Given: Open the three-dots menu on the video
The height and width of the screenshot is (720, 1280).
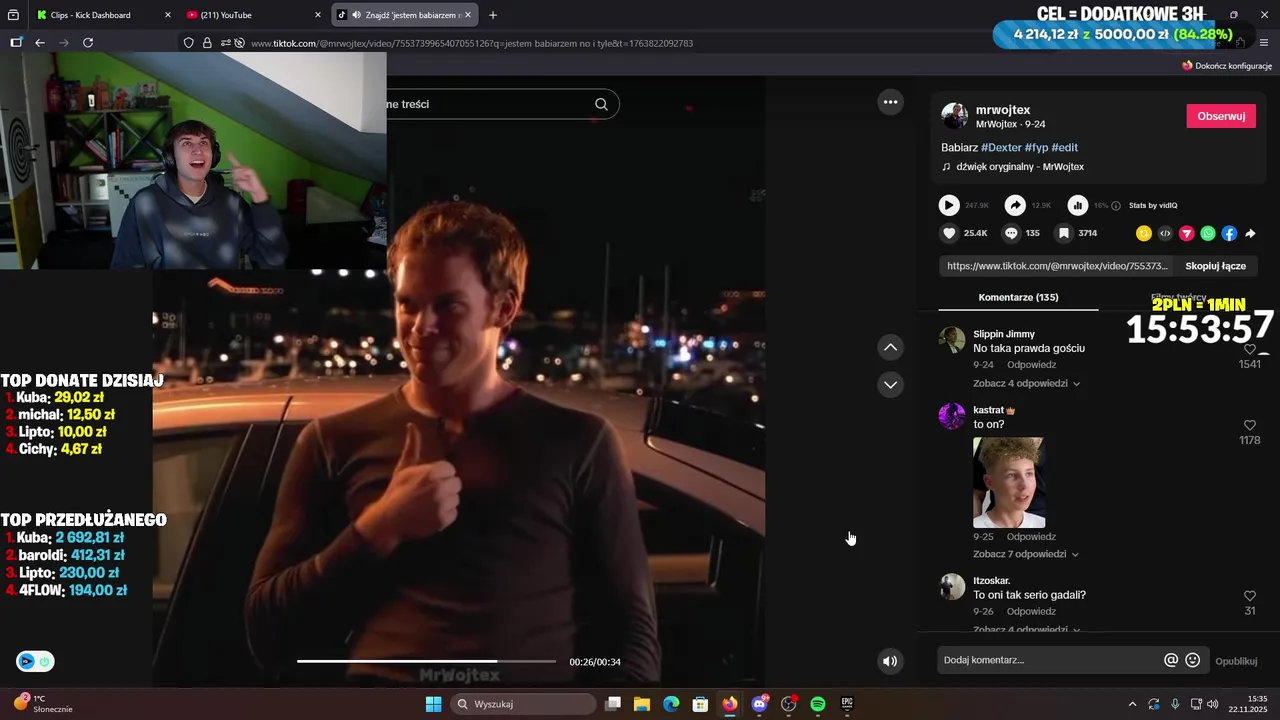Looking at the screenshot, I should (x=890, y=101).
